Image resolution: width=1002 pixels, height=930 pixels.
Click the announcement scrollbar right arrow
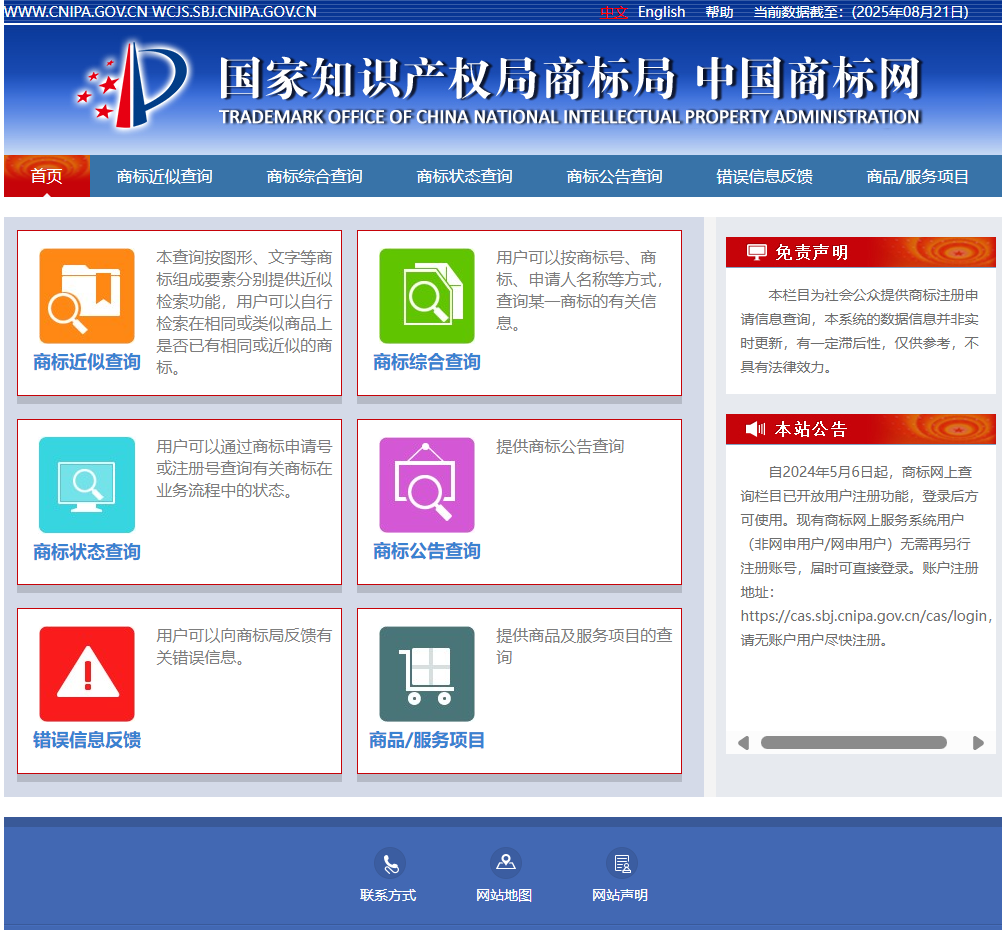(x=978, y=743)
